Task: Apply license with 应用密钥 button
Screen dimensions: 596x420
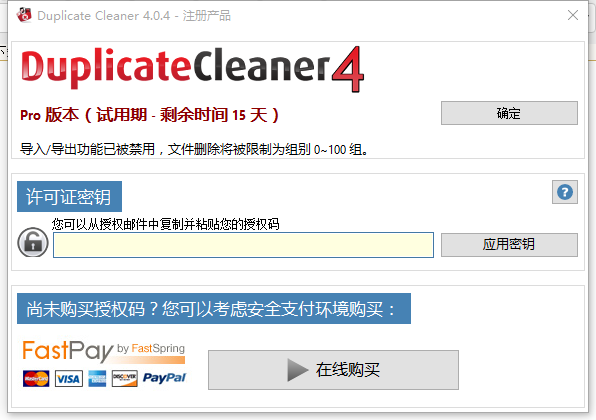Action: (509, 244)
